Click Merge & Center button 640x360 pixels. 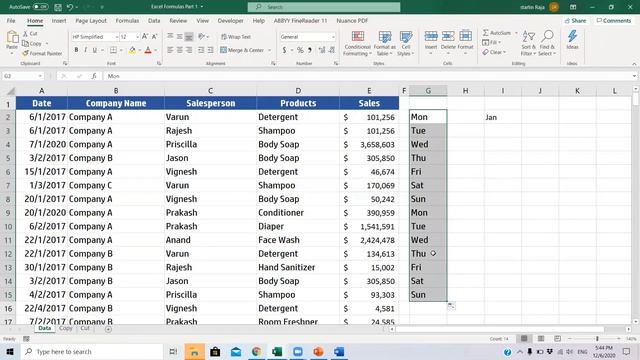pyautogui.click(x=243, y=50)
